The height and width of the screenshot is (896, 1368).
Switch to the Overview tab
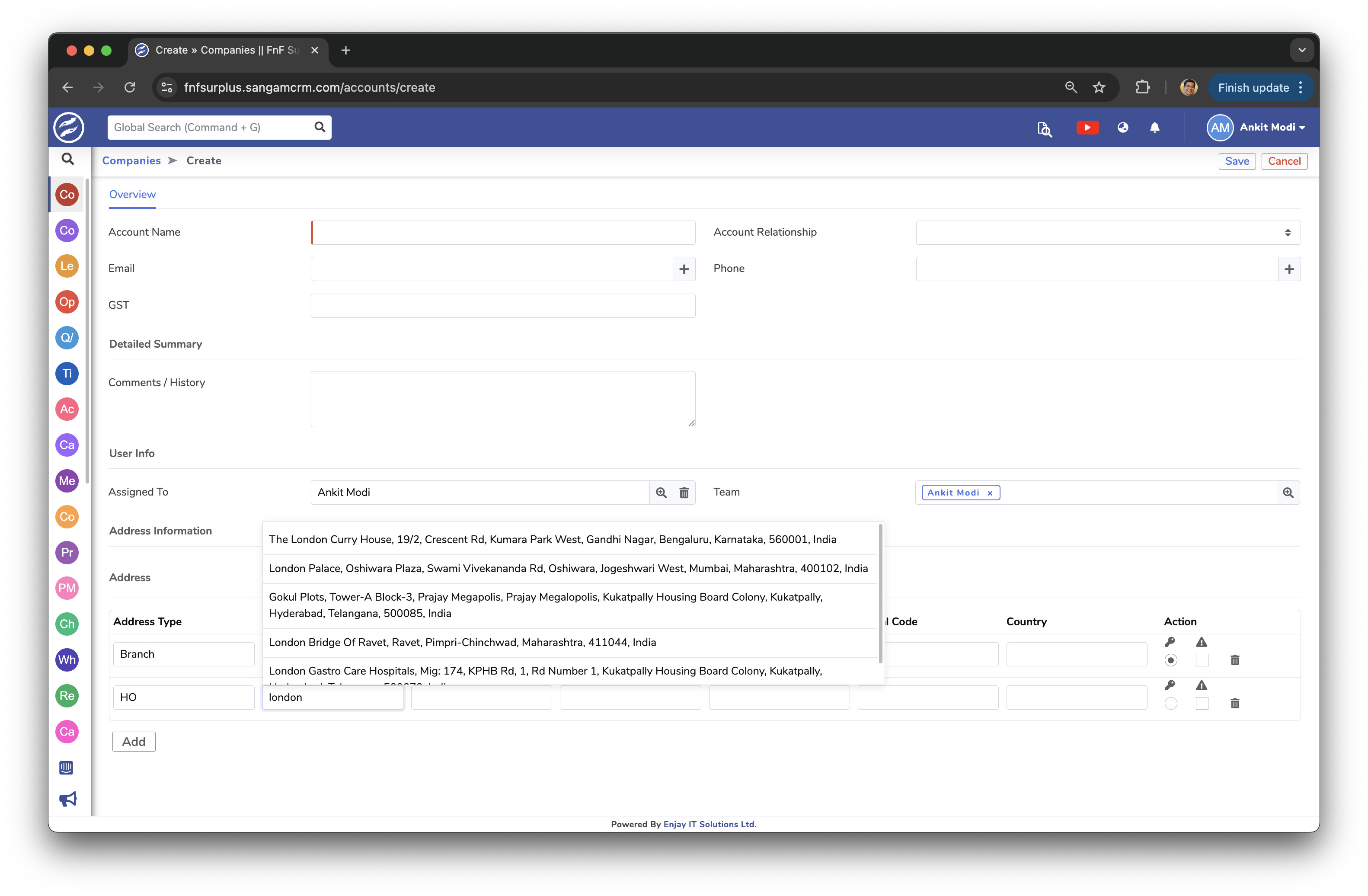point(132,194)
